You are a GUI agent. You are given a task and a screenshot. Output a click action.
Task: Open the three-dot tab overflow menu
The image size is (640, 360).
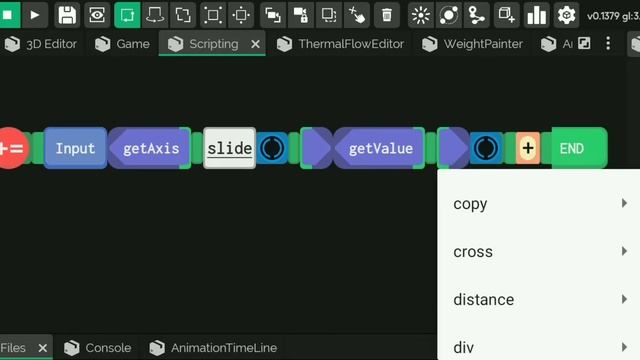click(608, 43)
